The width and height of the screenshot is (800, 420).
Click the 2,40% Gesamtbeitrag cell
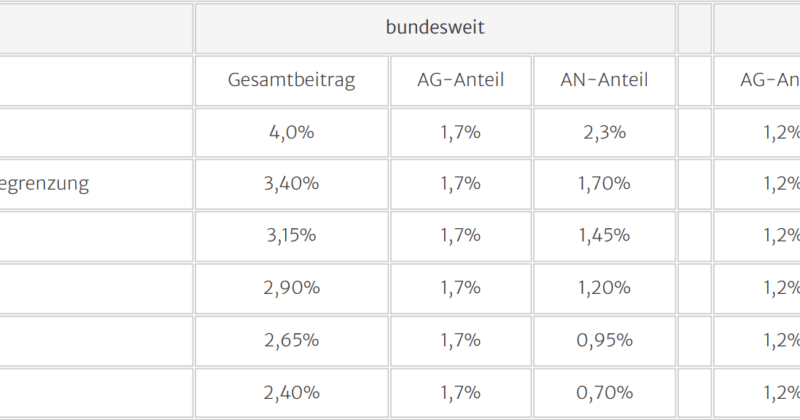(291, 392)
